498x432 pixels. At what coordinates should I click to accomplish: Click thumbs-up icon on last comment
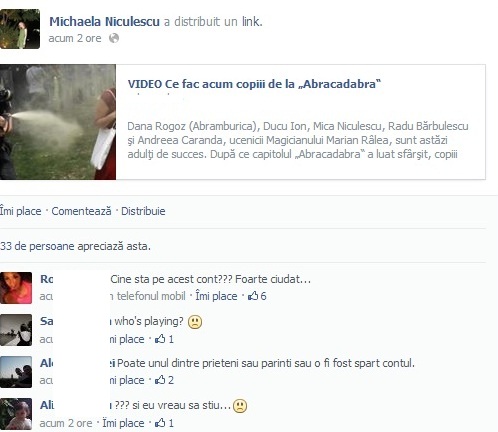pos(160,423)
